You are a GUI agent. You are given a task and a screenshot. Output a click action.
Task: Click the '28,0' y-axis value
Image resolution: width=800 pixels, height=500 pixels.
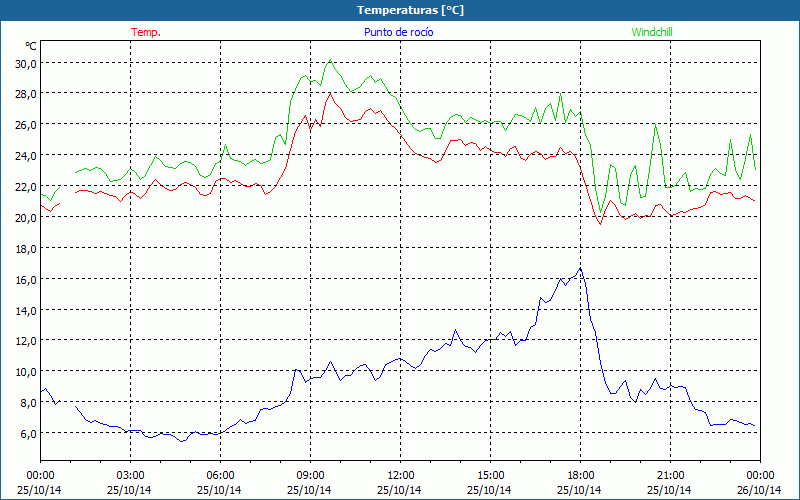click(x=26, y=94)
